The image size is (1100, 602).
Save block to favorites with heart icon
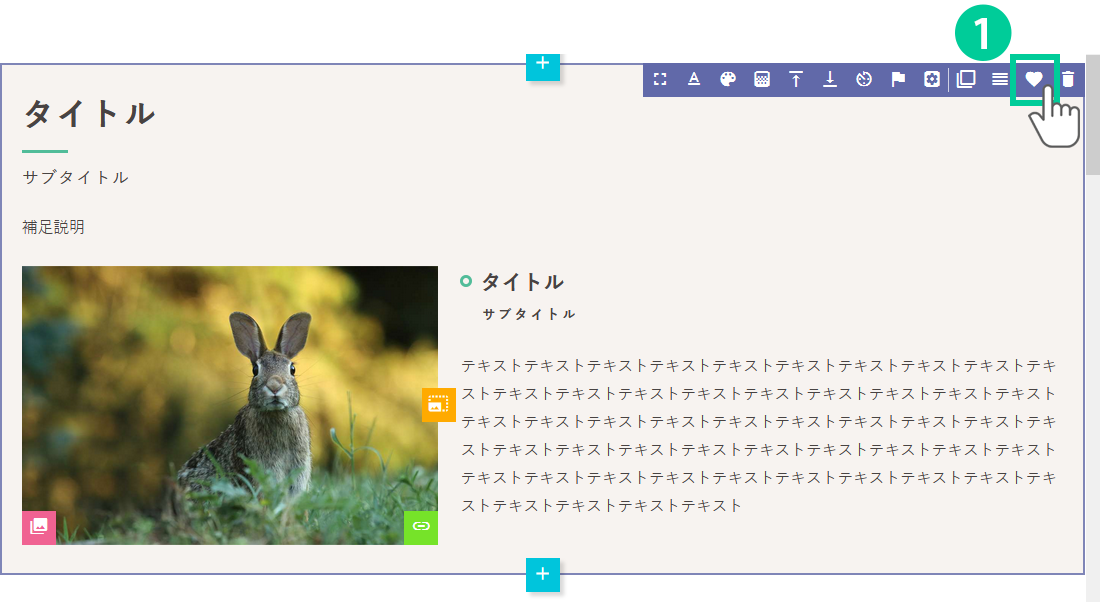click(1034, 80)
